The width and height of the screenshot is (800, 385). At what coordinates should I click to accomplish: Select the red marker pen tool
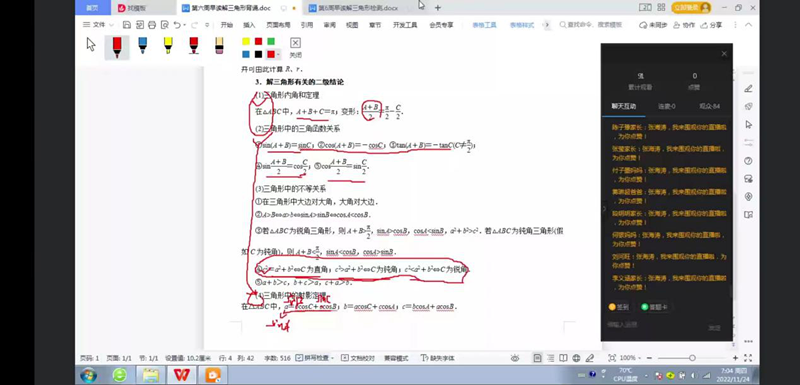tap(117, 47)
